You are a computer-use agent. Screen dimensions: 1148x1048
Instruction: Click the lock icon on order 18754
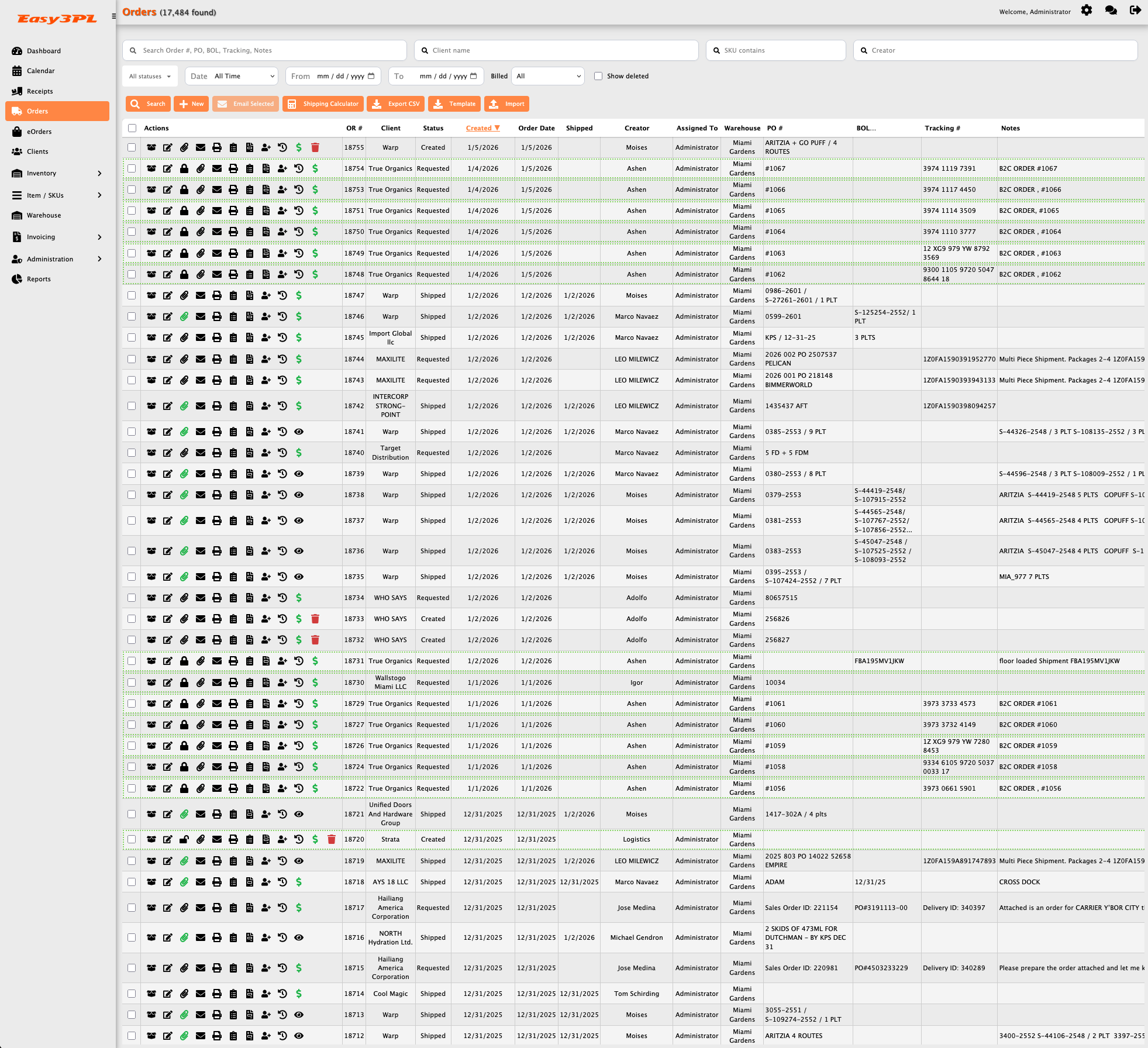point(185,168)
